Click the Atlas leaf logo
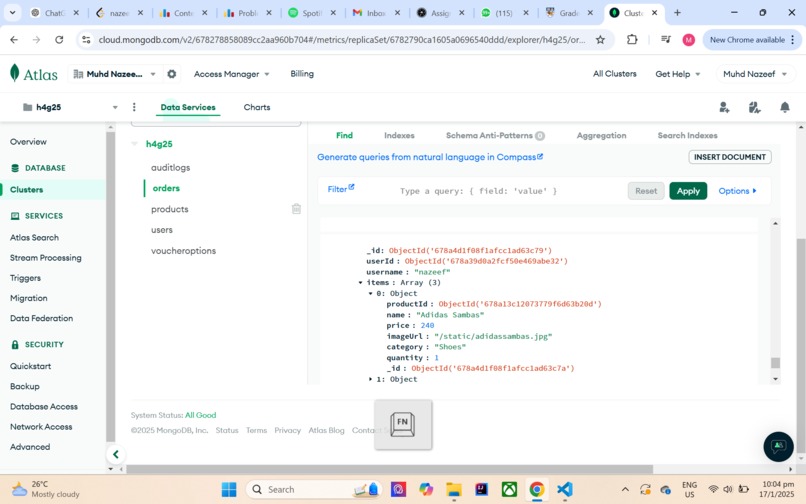 pyautogui.click(x=15, y=74)
